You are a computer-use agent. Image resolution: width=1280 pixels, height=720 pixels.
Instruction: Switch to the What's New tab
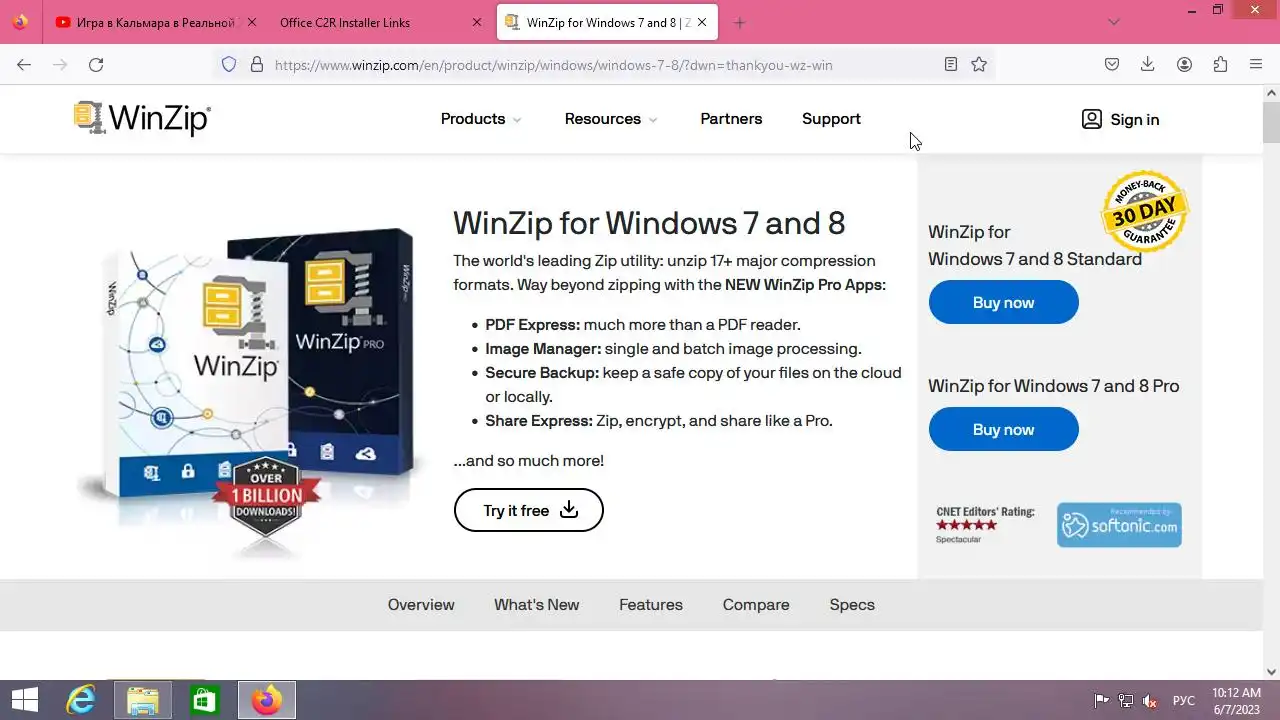tap(536, 605)
